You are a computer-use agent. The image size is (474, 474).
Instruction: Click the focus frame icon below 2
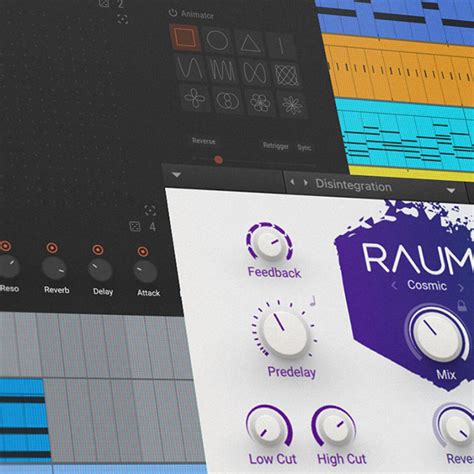[122, 19]
